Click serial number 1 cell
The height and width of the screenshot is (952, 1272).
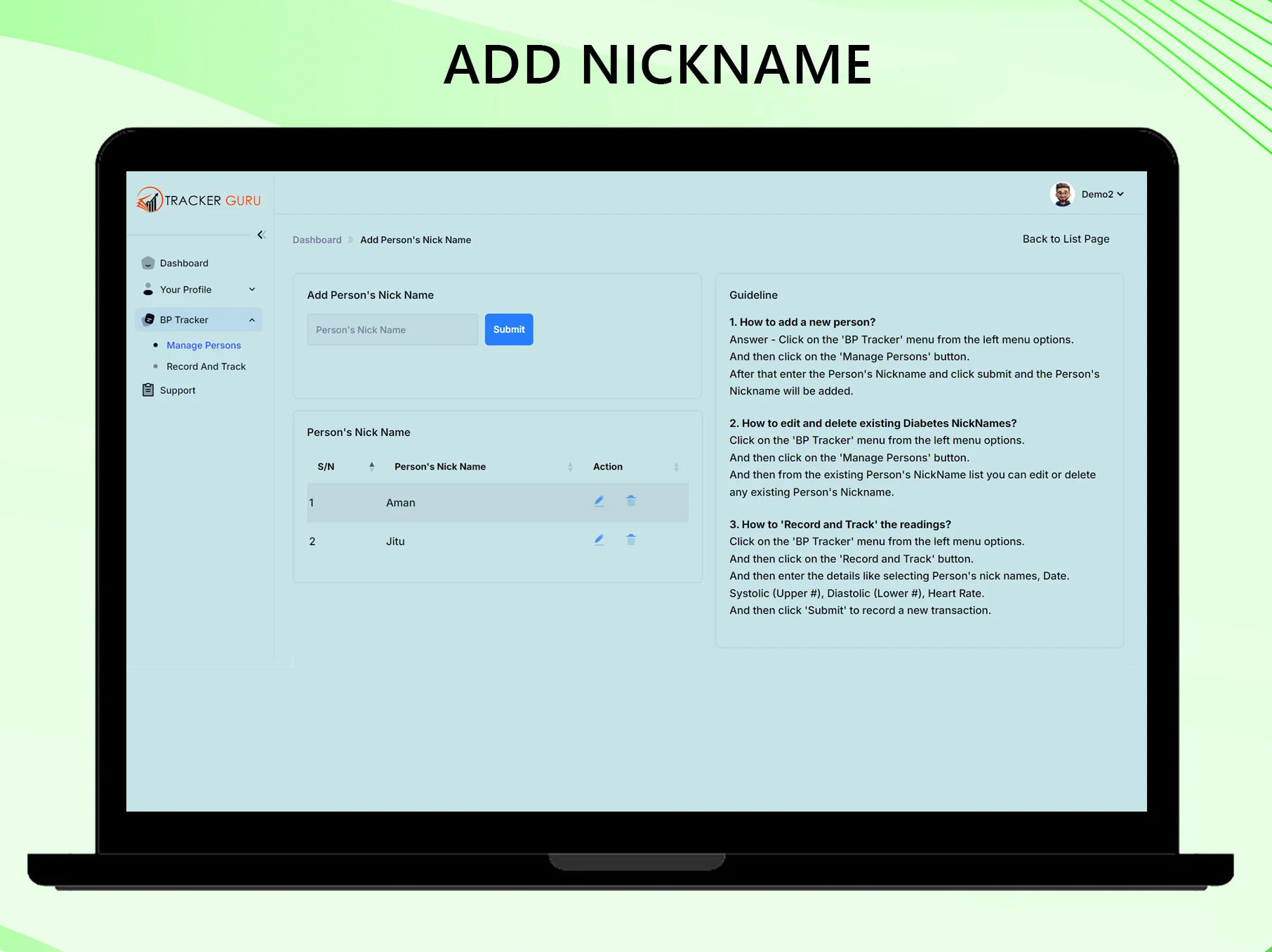tap(312, 503)
